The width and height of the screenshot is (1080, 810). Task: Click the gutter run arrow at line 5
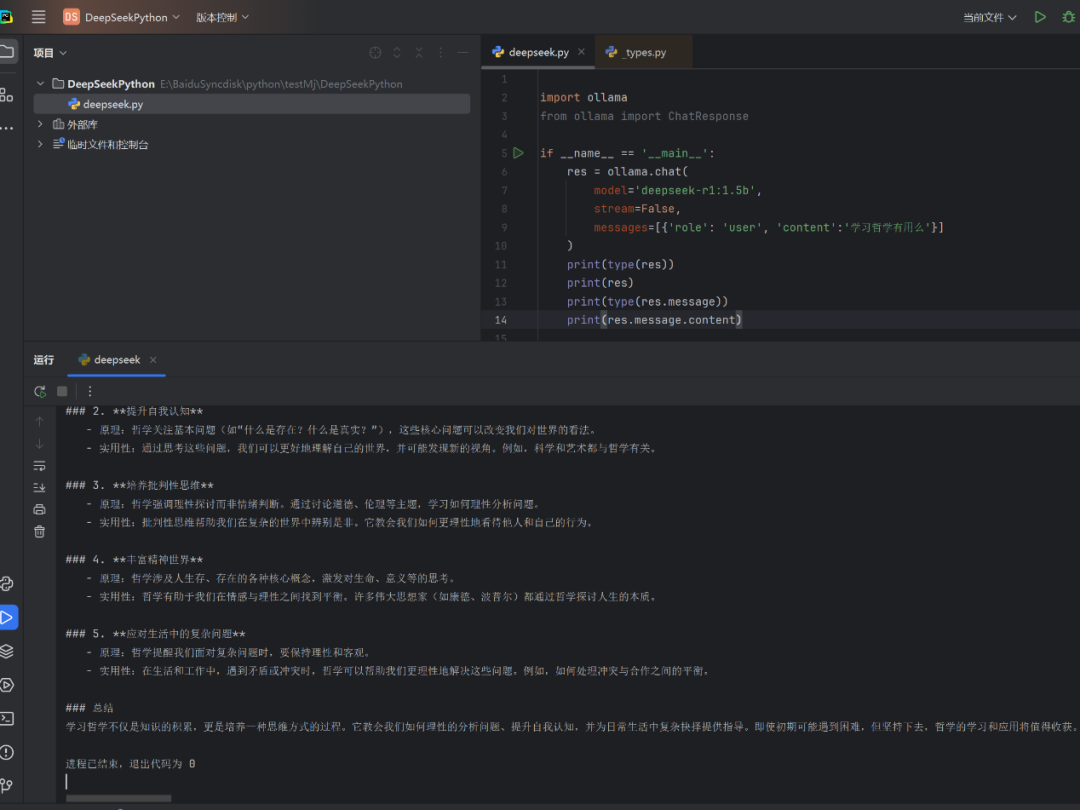(x=518, y=152)
